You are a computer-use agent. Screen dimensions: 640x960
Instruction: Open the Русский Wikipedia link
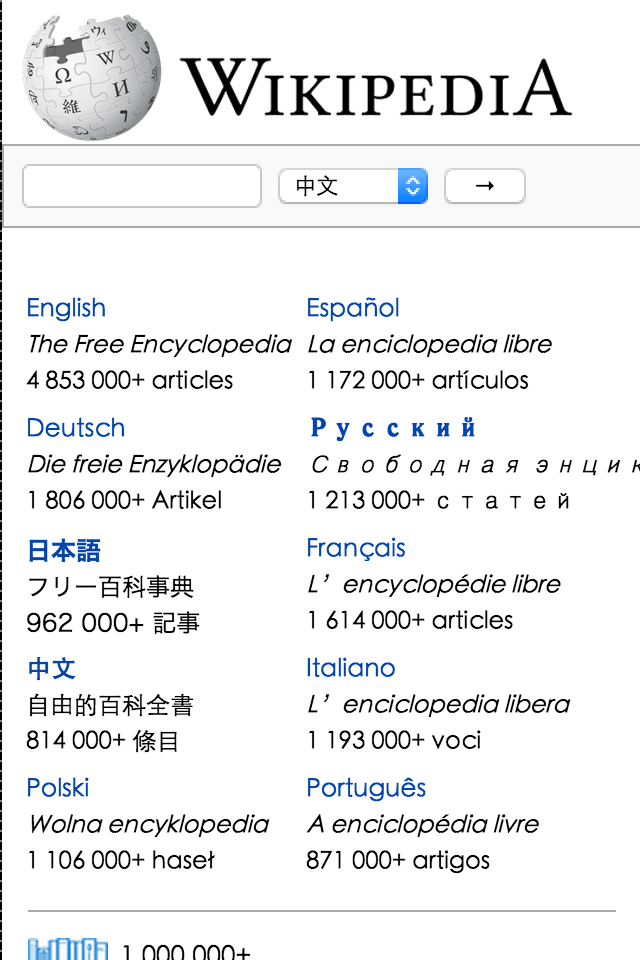click(x=393, y=428)
